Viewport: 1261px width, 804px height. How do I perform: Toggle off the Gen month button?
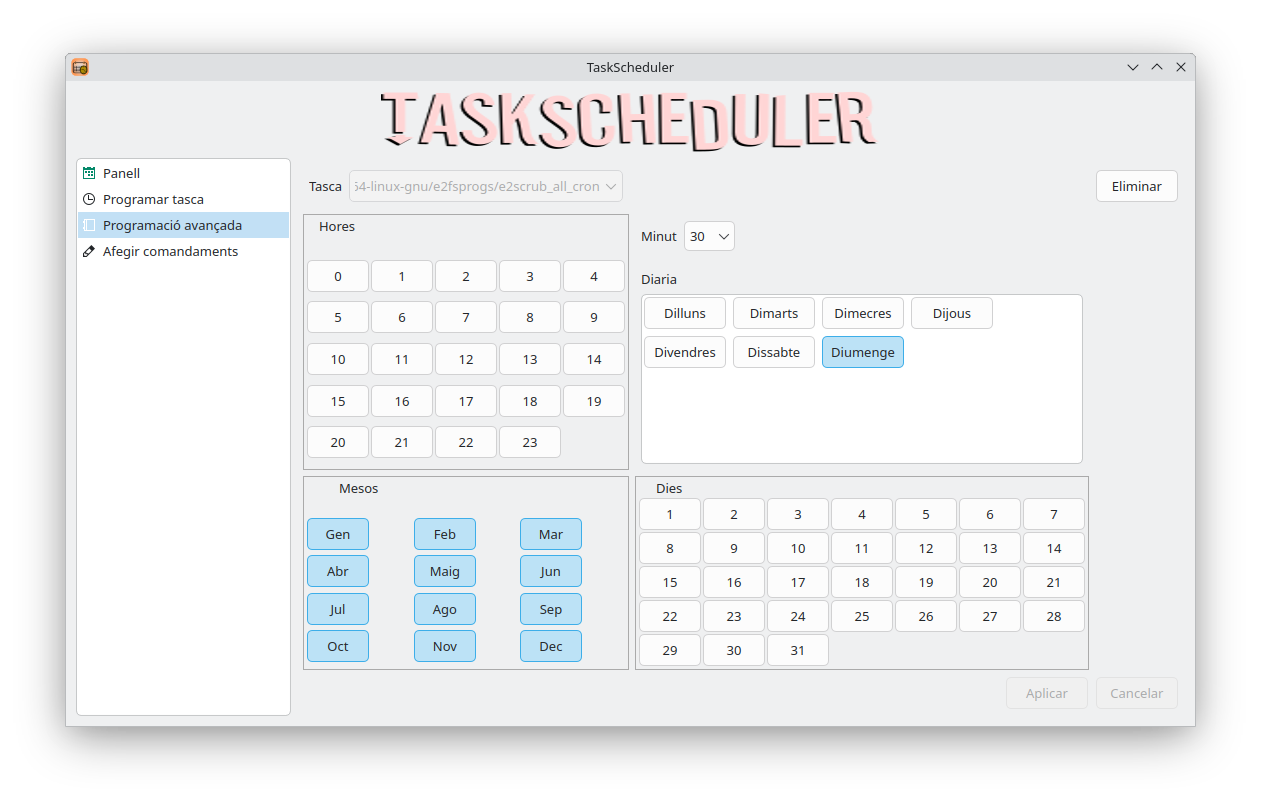(x=338, y=534)
